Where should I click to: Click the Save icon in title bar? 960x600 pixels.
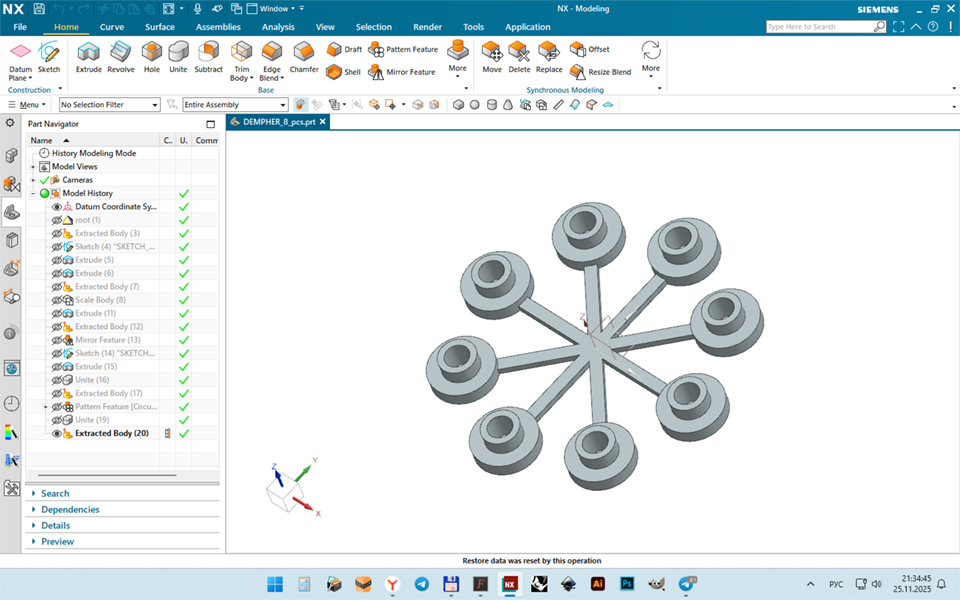(x=39, y=9)
